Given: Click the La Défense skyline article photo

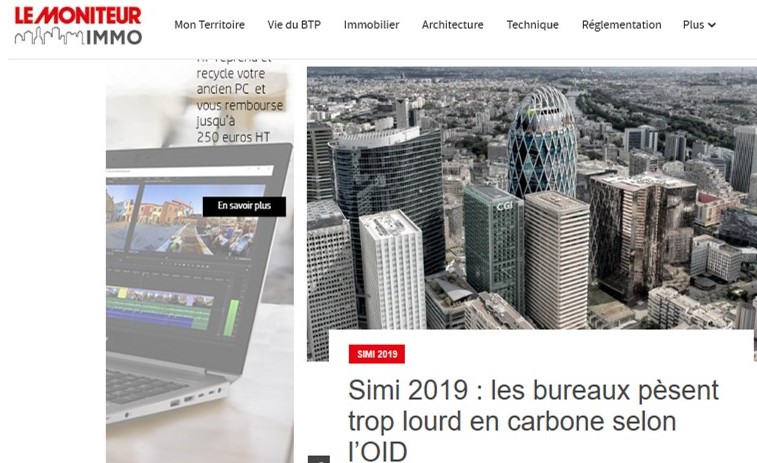Looking at the screenshot, I should pos(532,198).
